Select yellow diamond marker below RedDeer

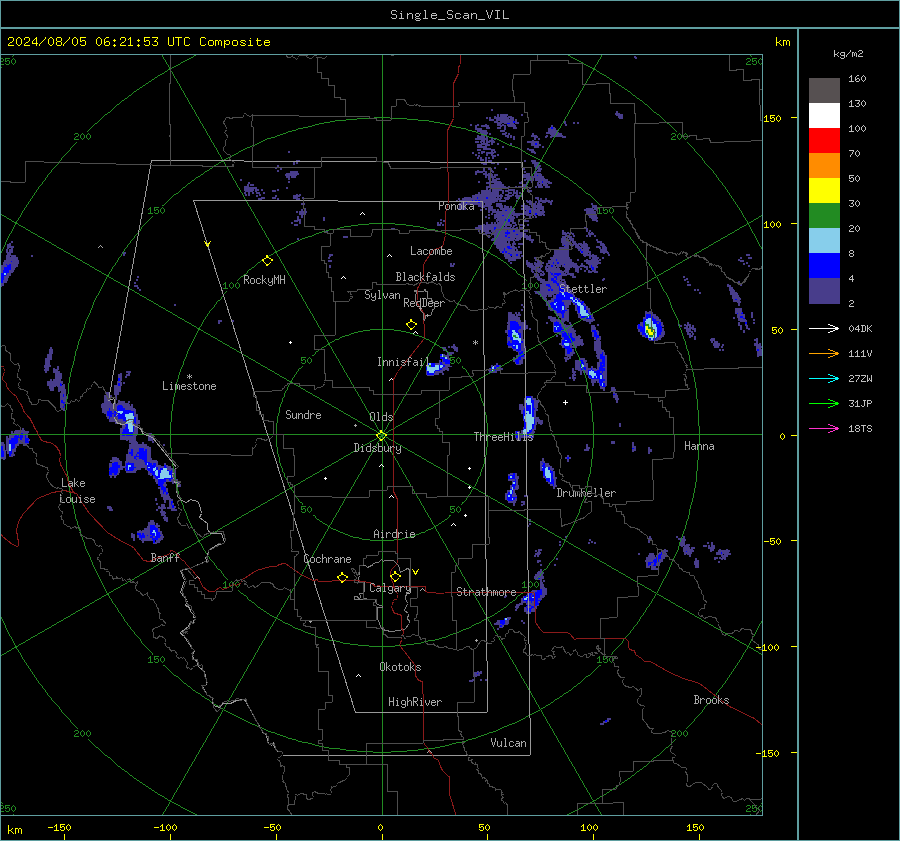click(x=411, y=325)
